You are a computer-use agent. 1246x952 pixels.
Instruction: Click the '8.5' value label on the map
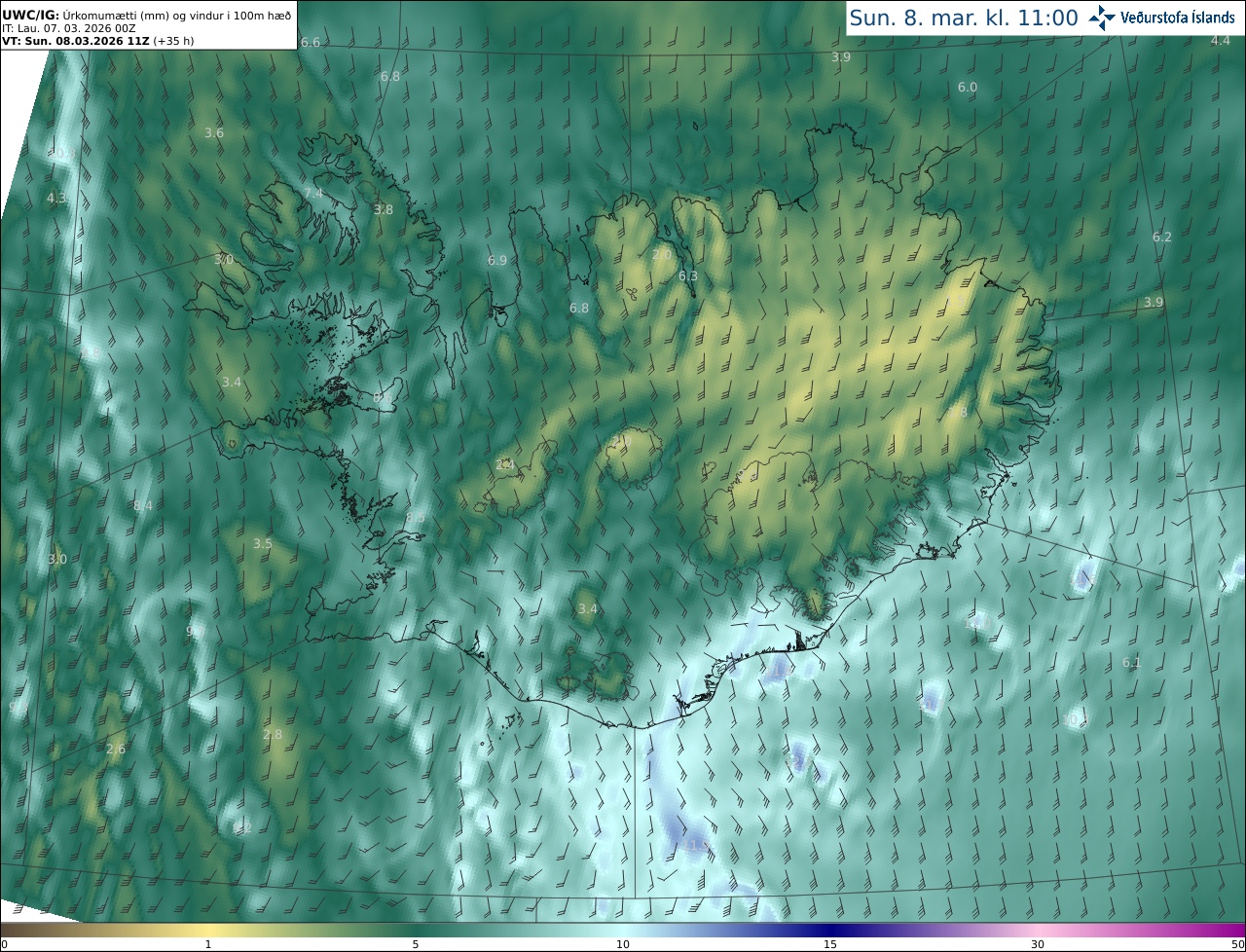tap(416, 517)
